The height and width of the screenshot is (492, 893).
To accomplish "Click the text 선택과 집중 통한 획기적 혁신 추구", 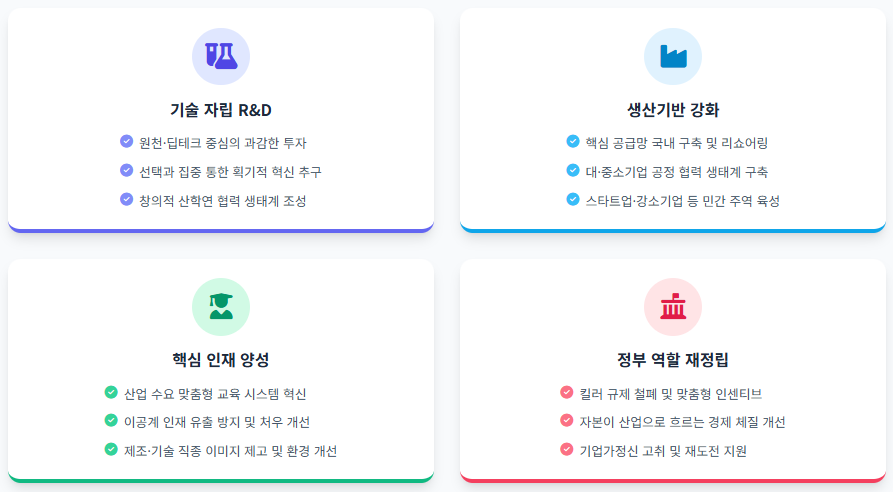I will tap(231, 172).
